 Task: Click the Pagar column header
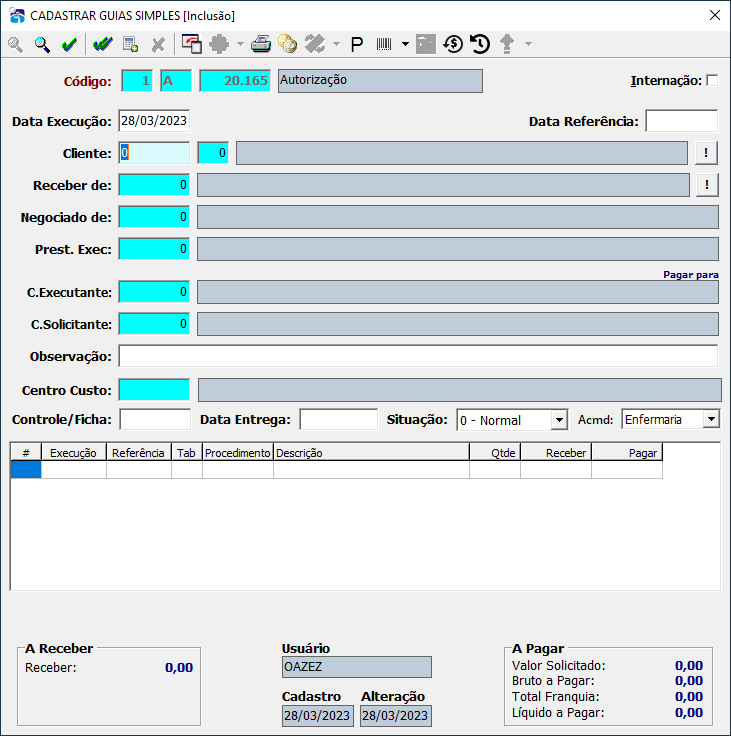point(627,453)
